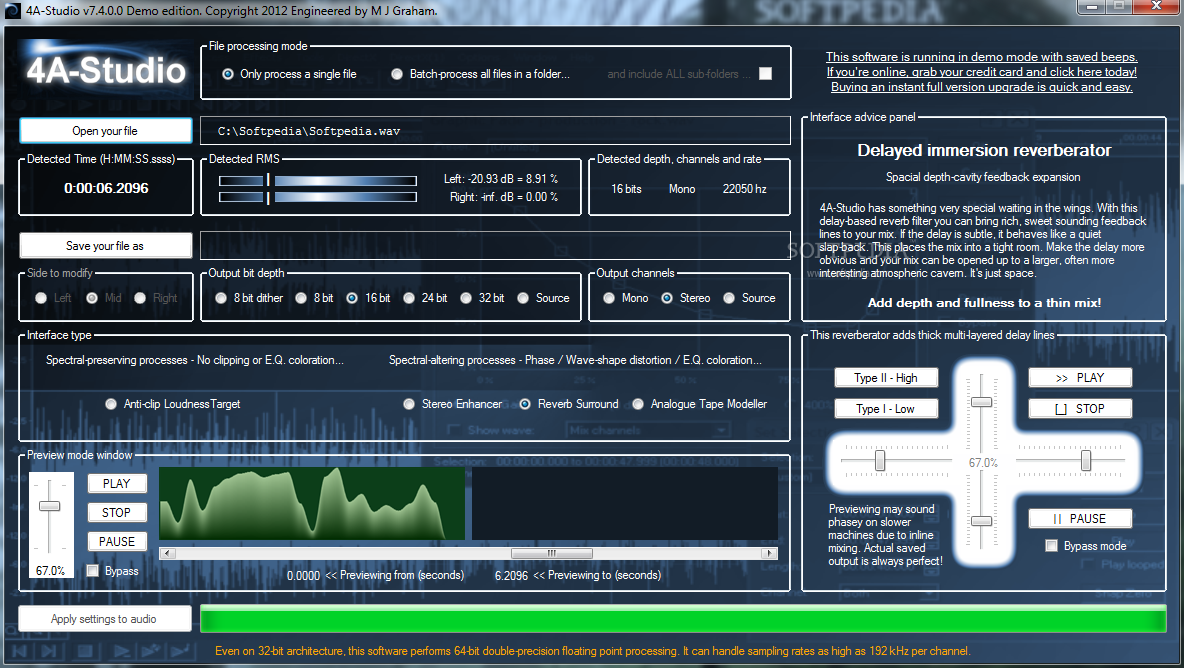This screenshot has height=668, width=1184.
Task: Enable the reverberator Bypass mode checkbox
Action: pyautogui.click(x=1051, y=546)
